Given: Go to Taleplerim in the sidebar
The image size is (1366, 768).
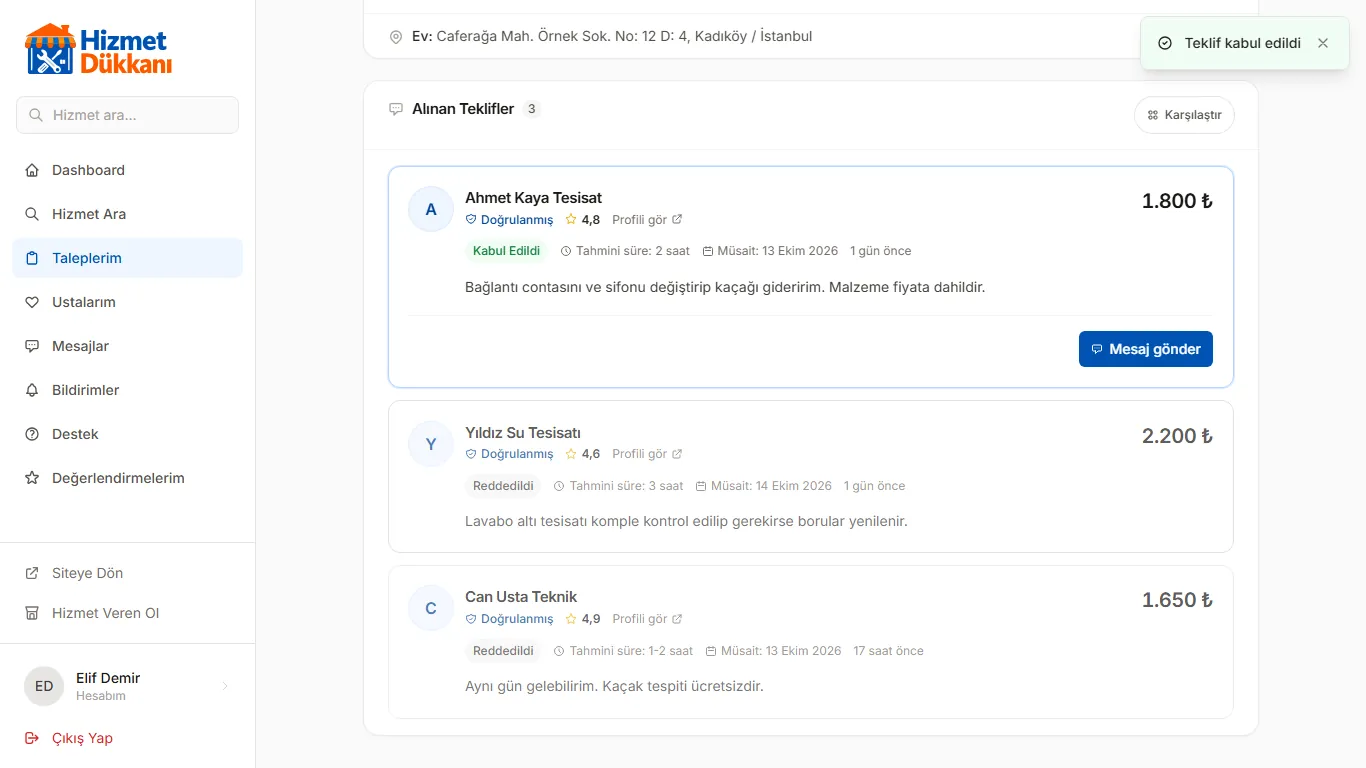Looking at the screenshot, I should pyautogui.click(x=128, y=258).
